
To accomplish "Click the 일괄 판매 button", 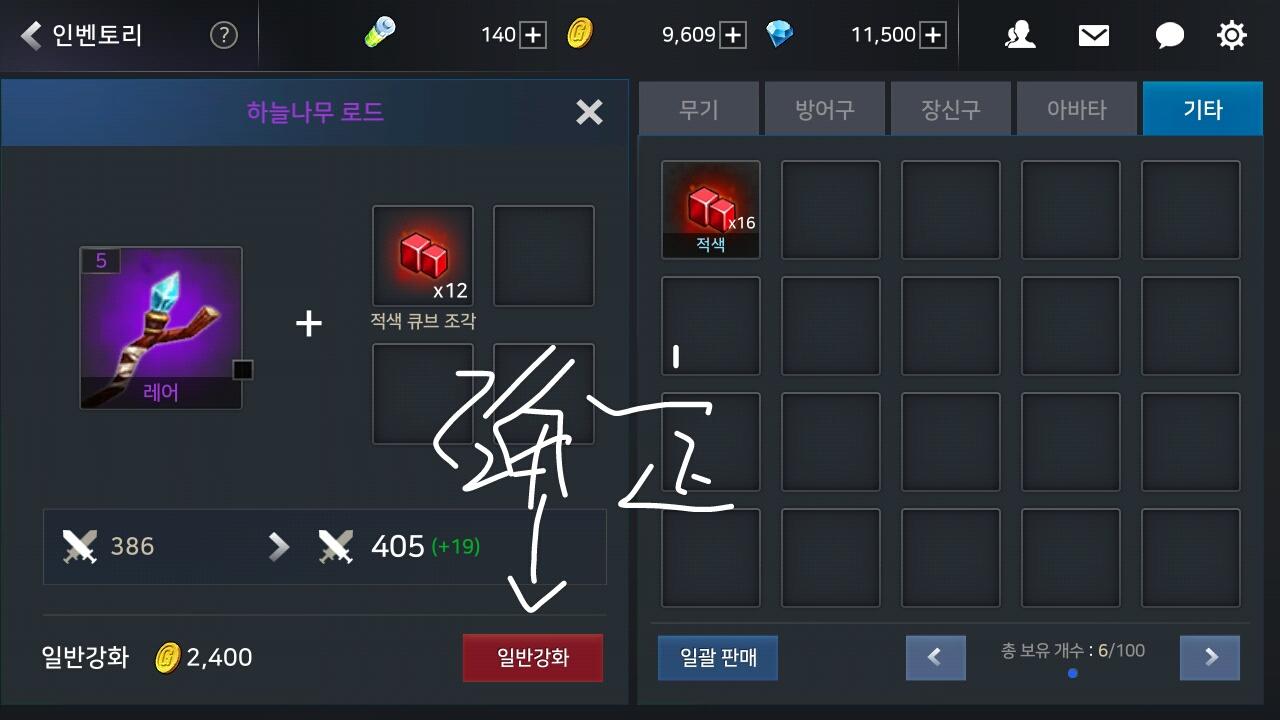I will coord(718,657).
